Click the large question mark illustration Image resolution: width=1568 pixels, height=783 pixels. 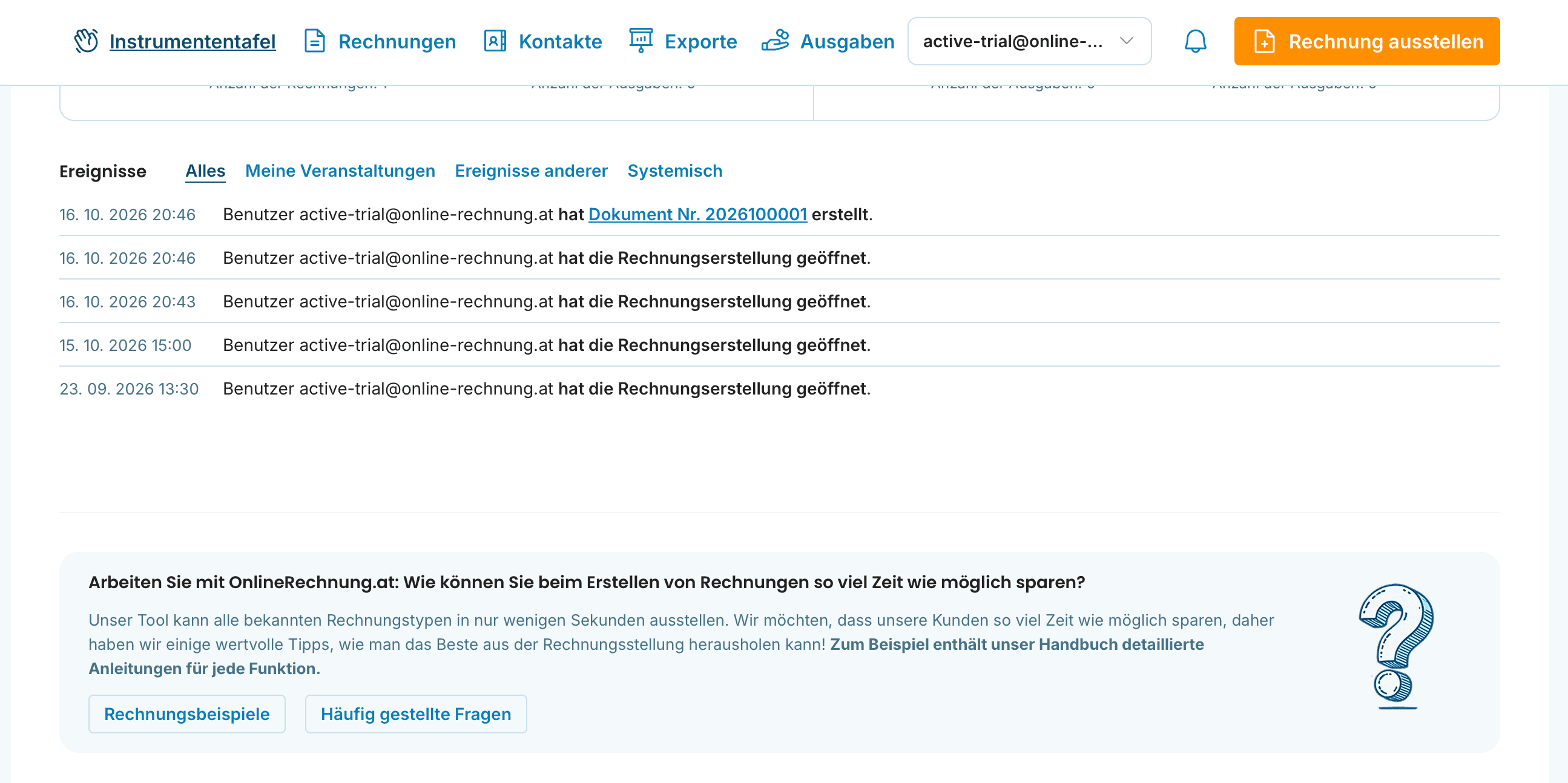pos(1395,646)
